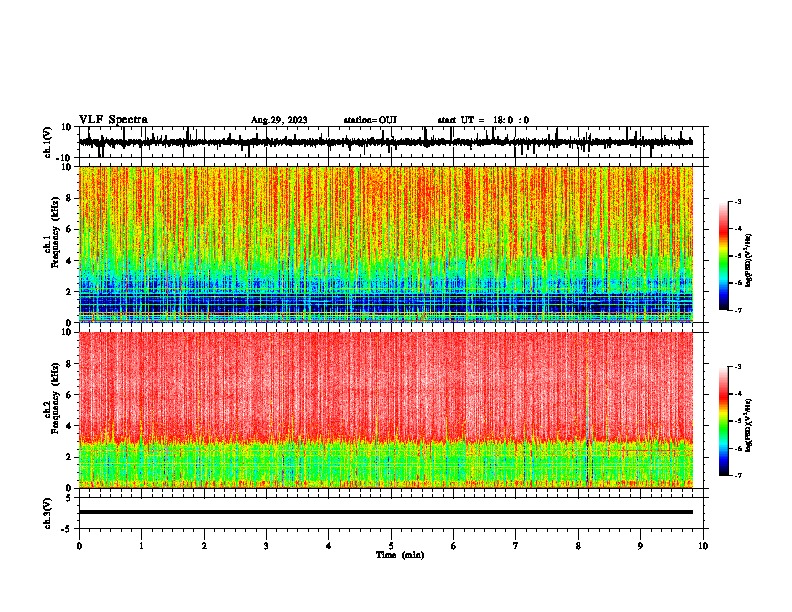Click the "5" tick on the time axis

(x=391, y=546)
